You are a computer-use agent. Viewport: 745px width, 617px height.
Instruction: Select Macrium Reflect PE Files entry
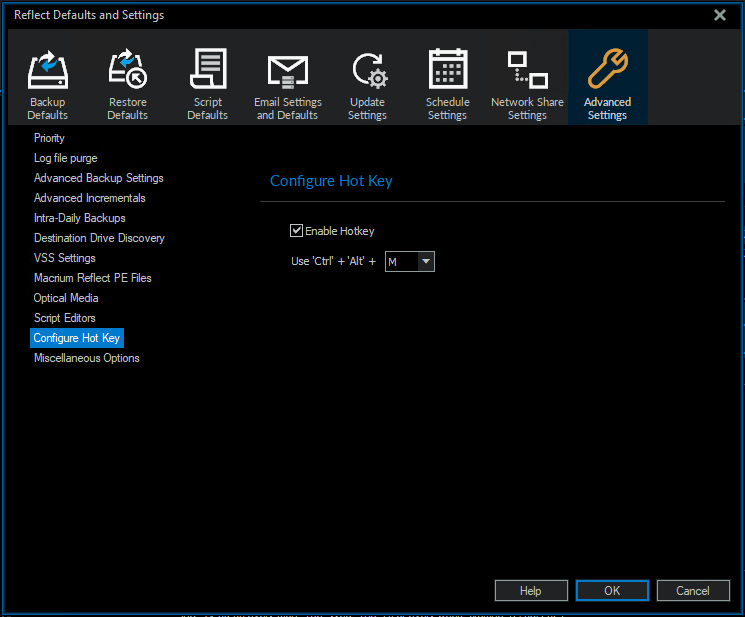pyautogui.click(x=92, y=278)
